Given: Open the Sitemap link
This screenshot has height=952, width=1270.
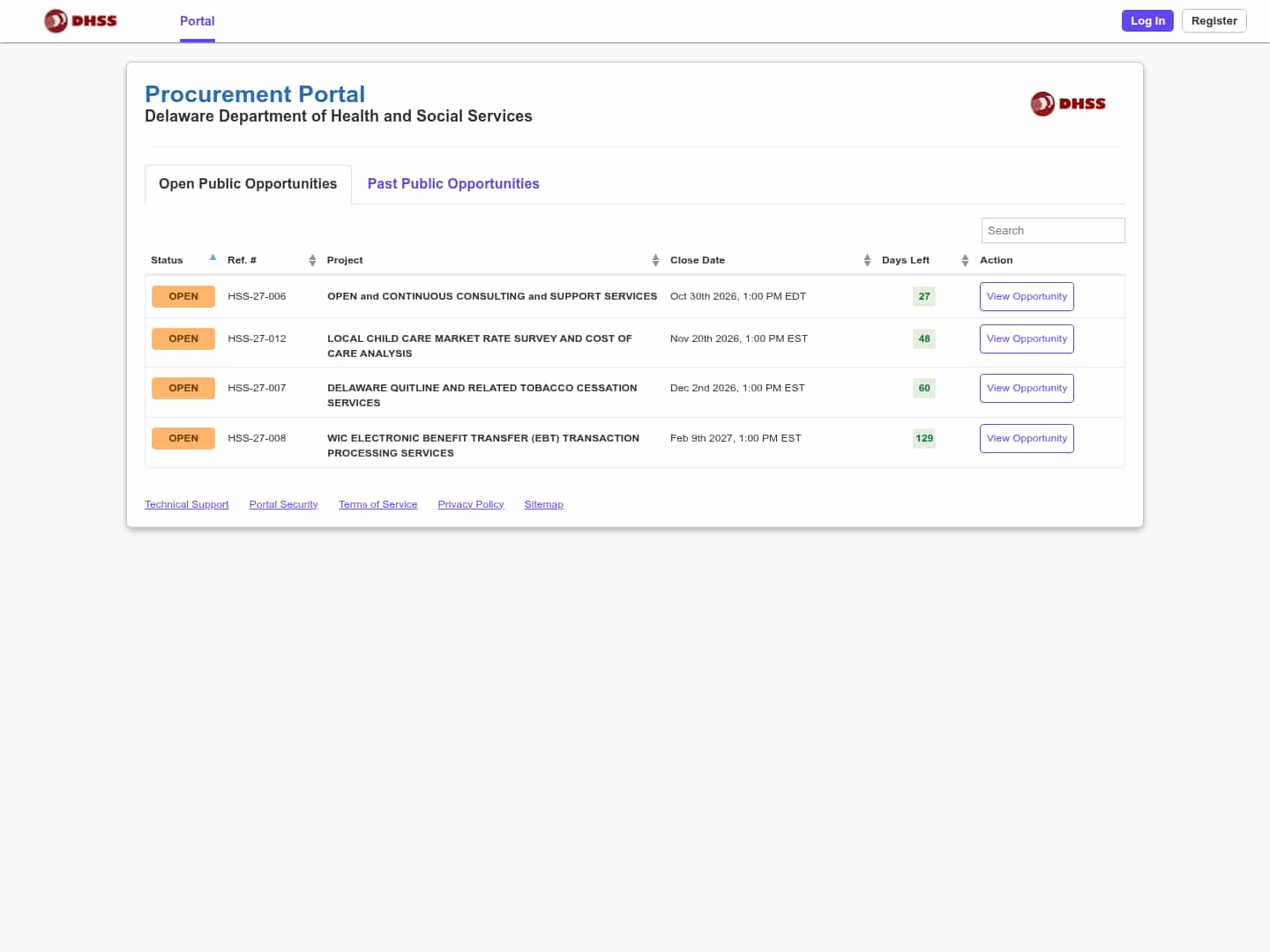Looking at the screenshot, I should click(544, 504).
